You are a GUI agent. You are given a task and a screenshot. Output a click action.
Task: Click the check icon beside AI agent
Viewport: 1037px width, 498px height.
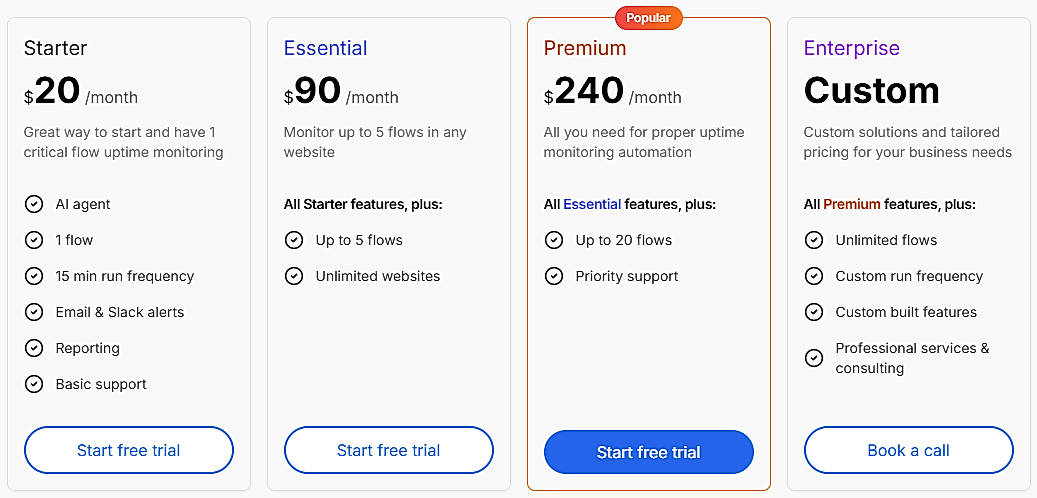[34, 204]
